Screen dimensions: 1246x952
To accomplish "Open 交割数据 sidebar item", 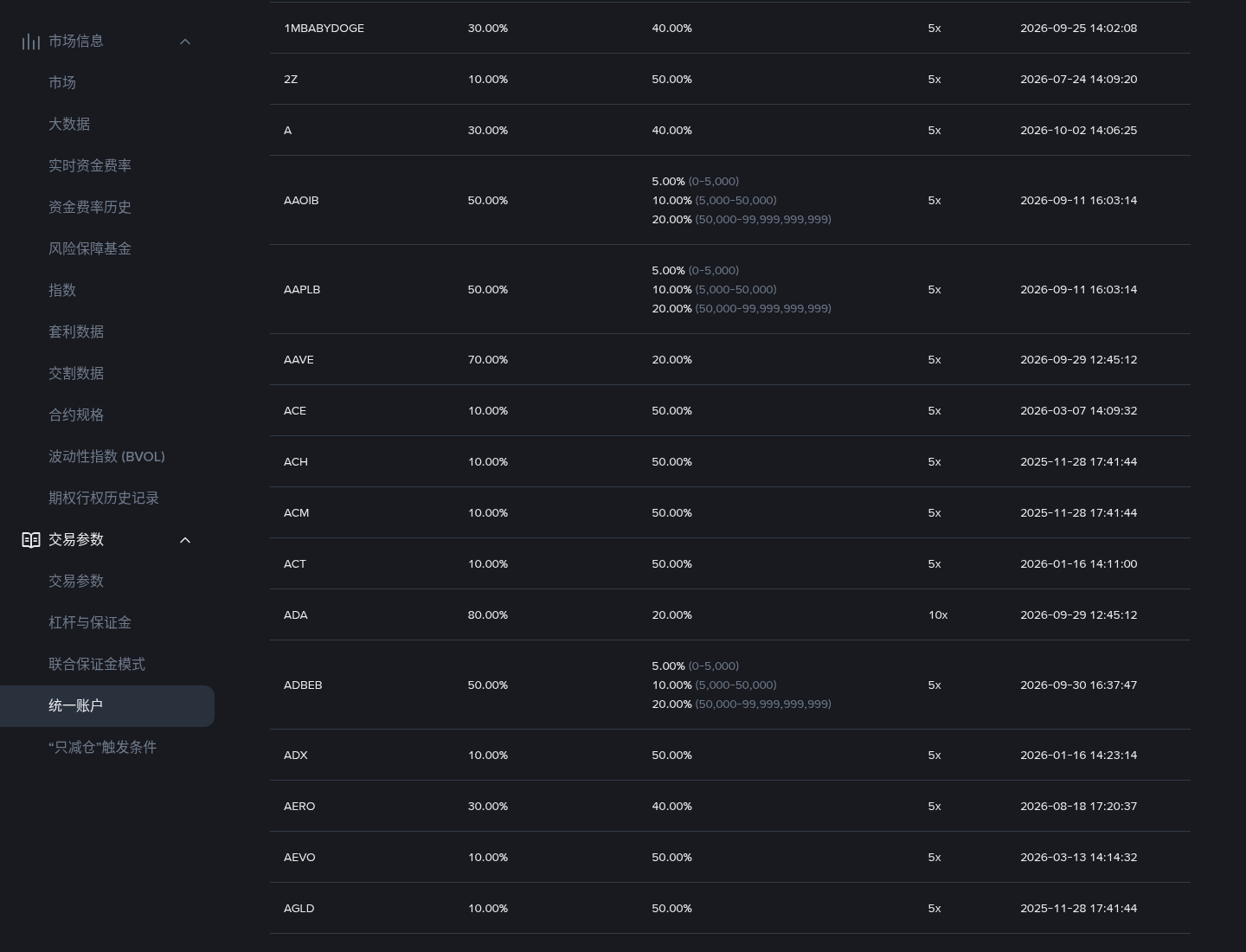I will point(76,374).
